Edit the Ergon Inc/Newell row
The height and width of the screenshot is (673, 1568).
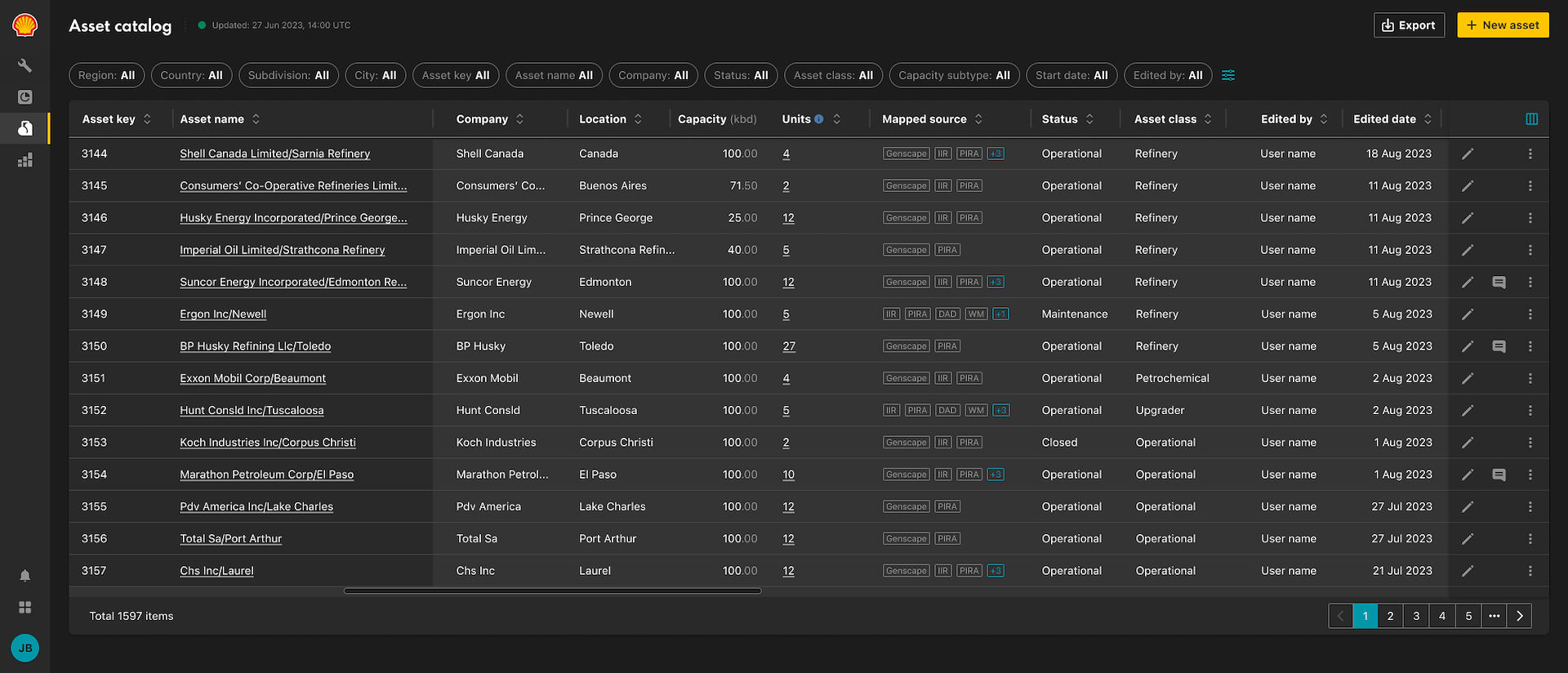click(1468, 314)
